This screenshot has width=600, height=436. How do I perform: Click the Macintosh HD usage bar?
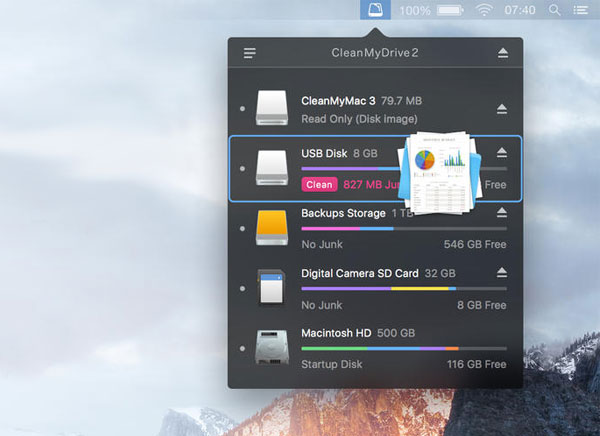tap(404, 348)
